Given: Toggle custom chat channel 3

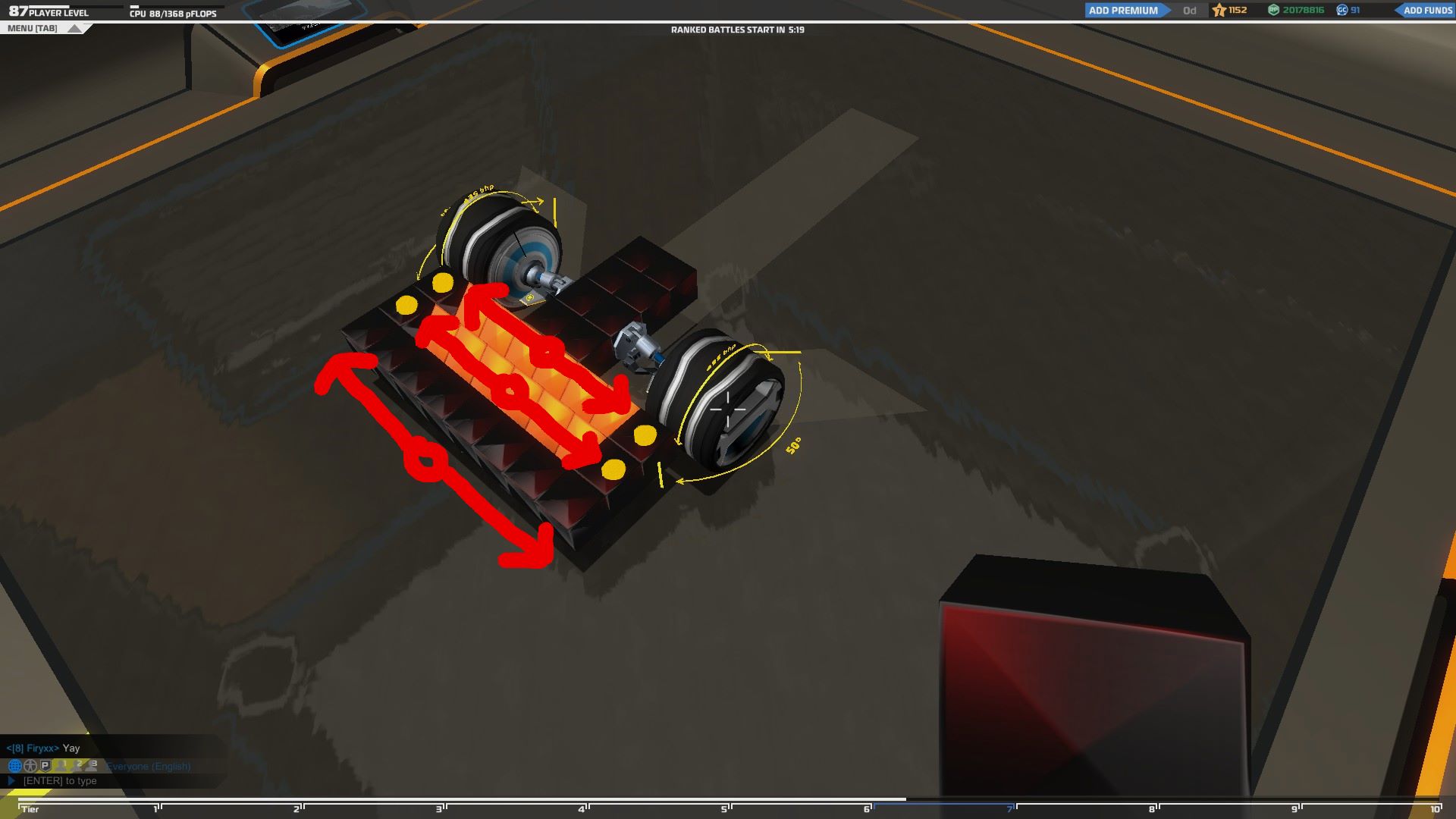Looking at the screenshot, I should 93,765.
